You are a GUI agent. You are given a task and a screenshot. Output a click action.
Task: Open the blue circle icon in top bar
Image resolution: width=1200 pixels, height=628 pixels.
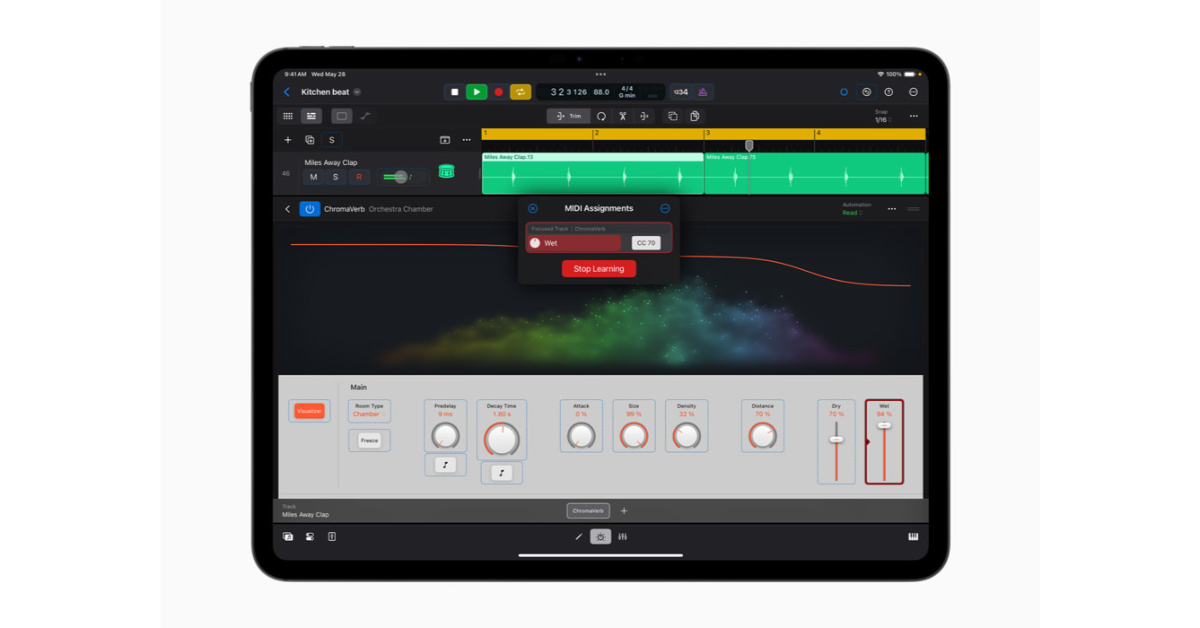[x=843, y=92]
